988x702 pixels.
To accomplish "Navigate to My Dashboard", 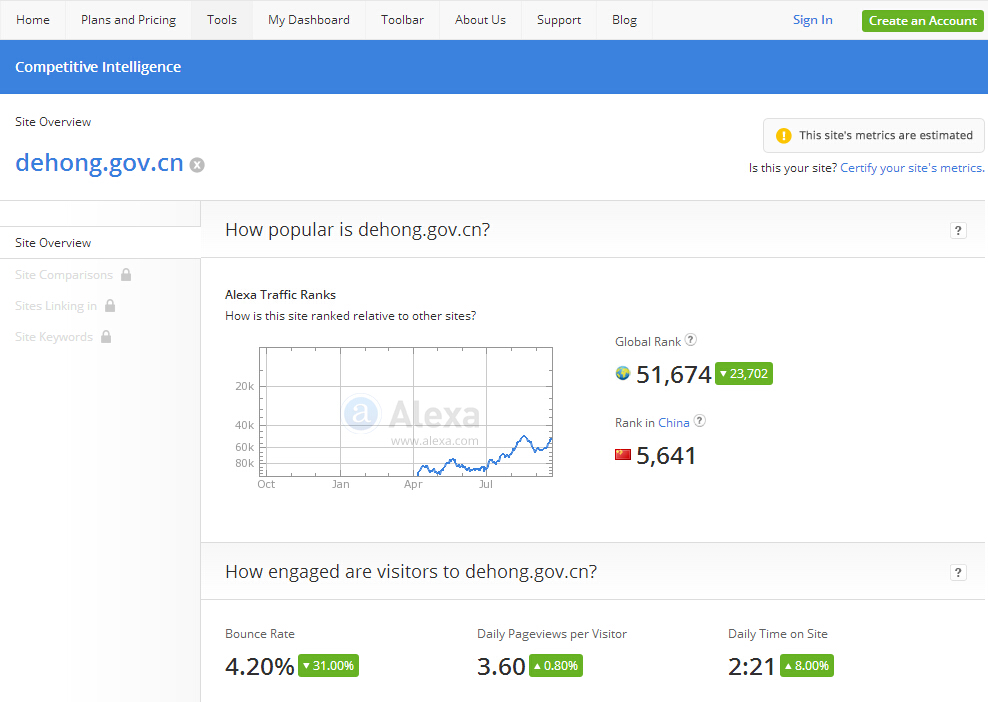I will [x=309, y=20].
